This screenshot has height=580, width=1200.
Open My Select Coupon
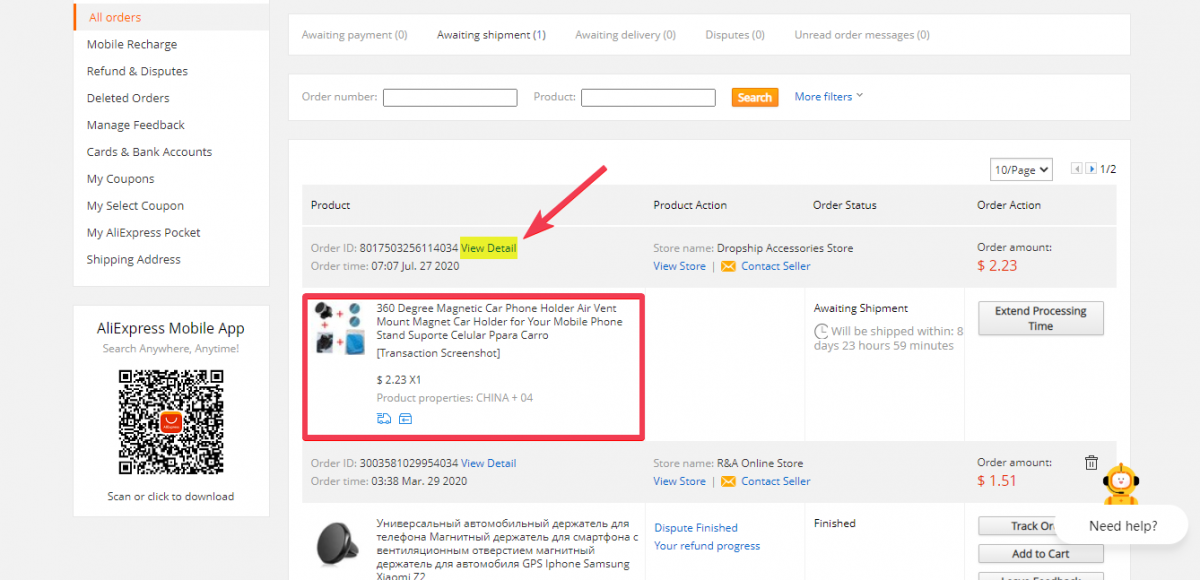[135, 206]
